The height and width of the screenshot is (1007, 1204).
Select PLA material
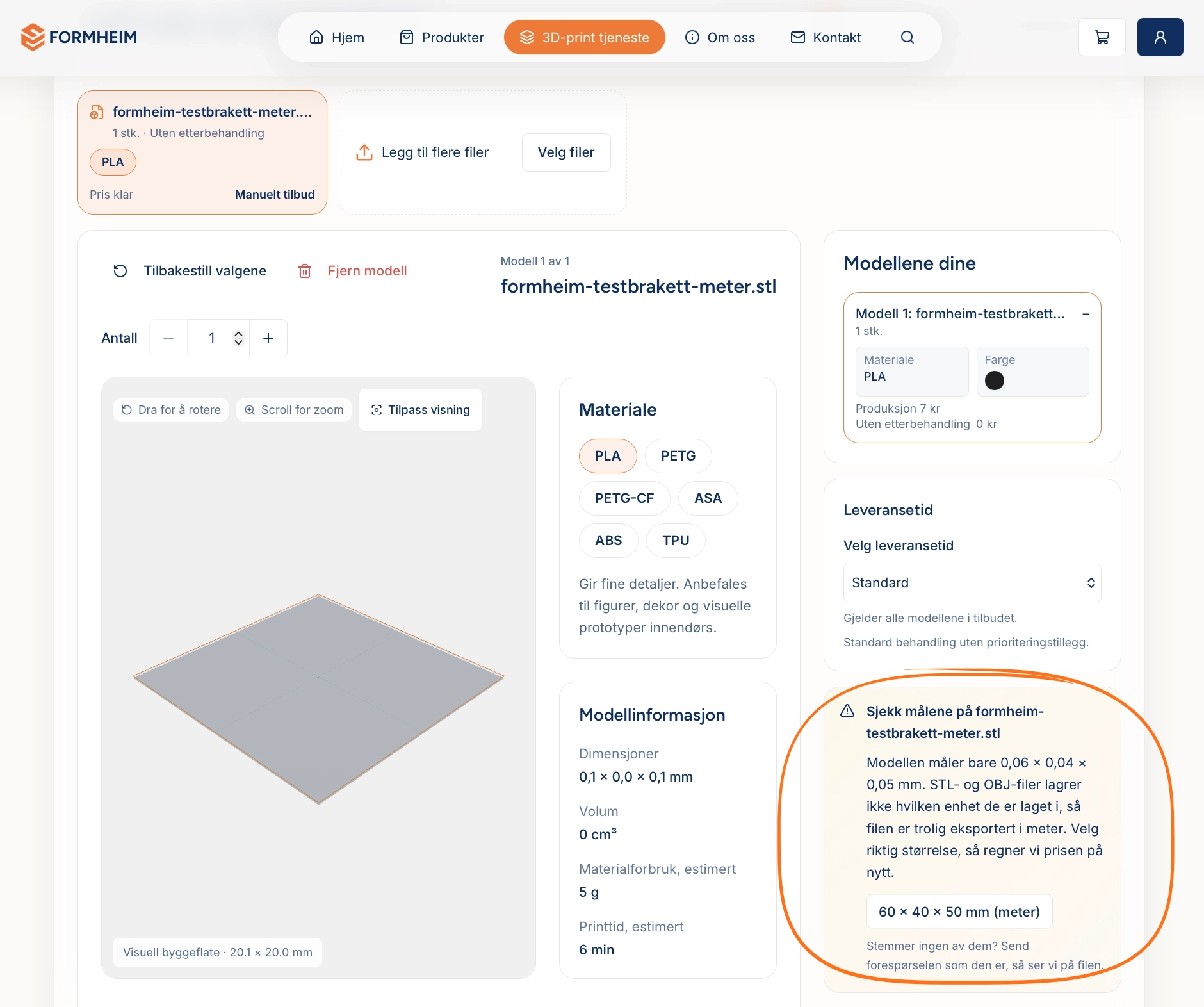click(608, 456)
